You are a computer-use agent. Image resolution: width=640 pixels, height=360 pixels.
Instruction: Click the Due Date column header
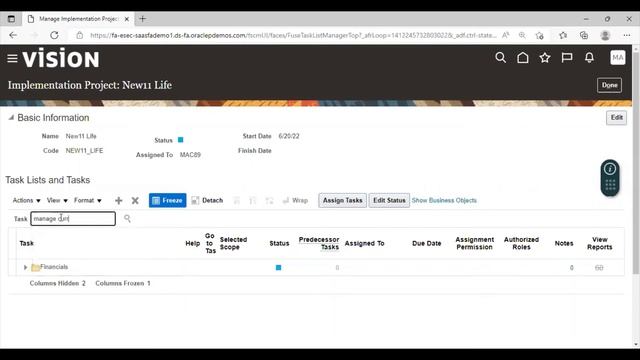[x=427, y=243]
